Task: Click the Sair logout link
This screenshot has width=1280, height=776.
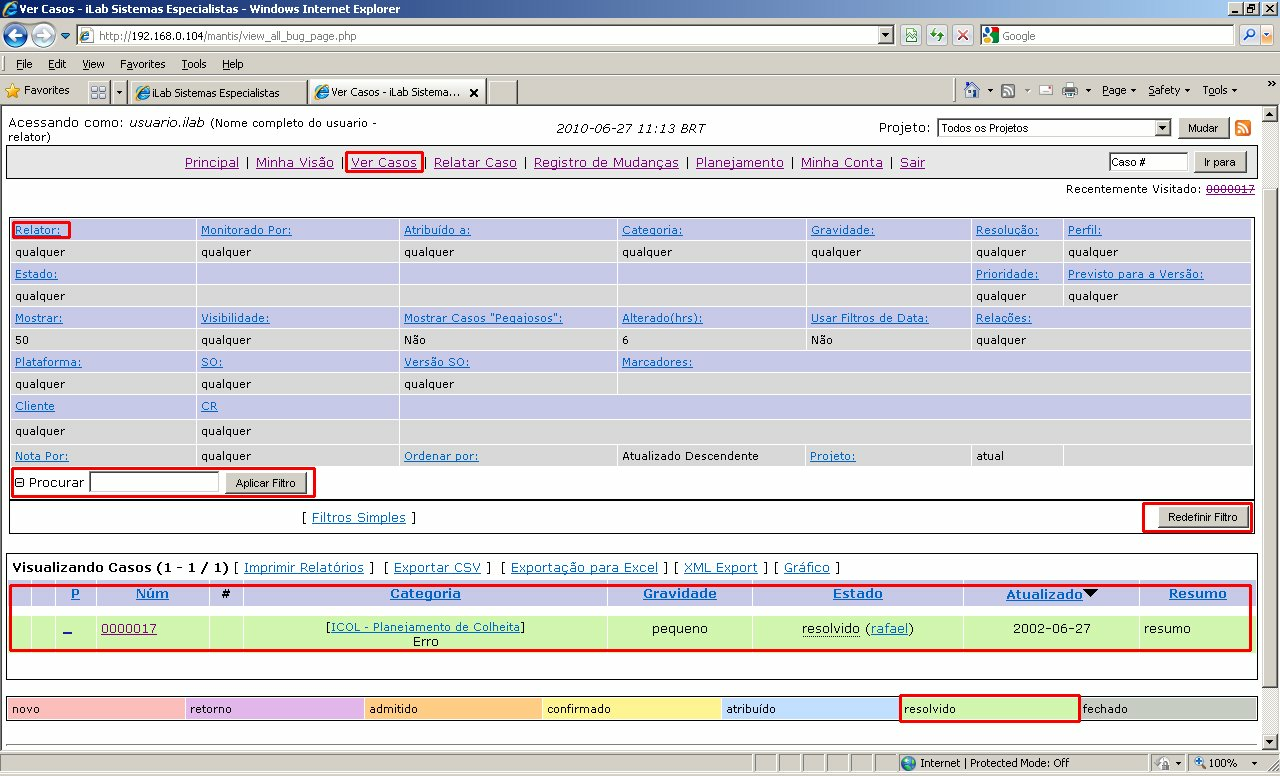Action: (x=912, y=162)
